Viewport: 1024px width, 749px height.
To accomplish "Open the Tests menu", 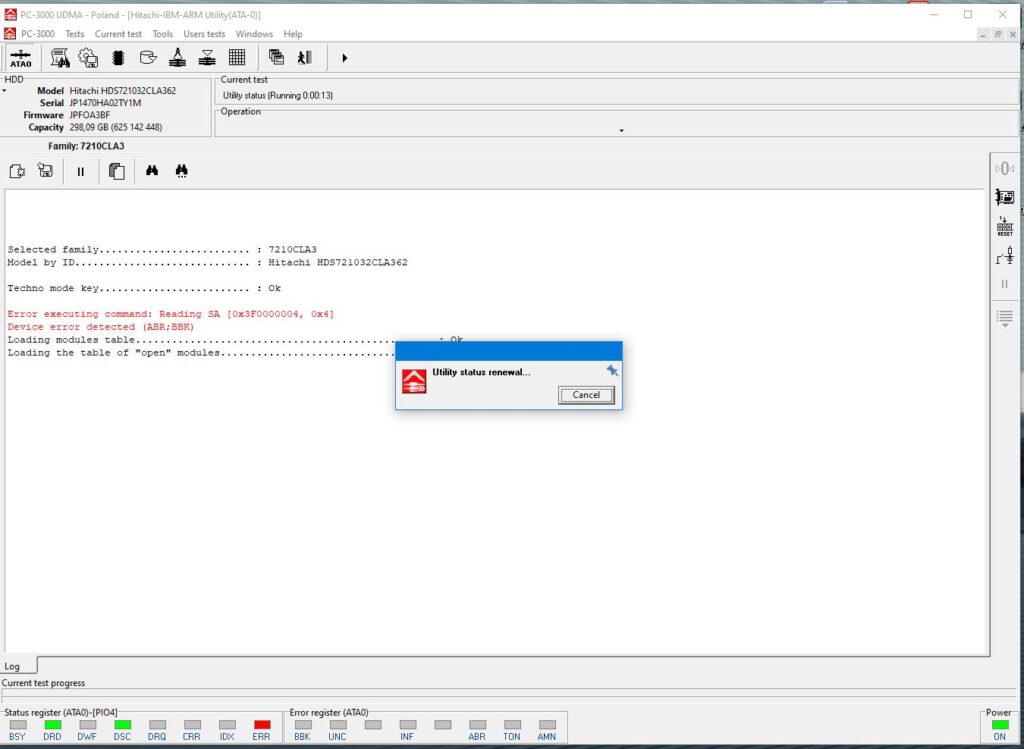I will pos(74,34).
